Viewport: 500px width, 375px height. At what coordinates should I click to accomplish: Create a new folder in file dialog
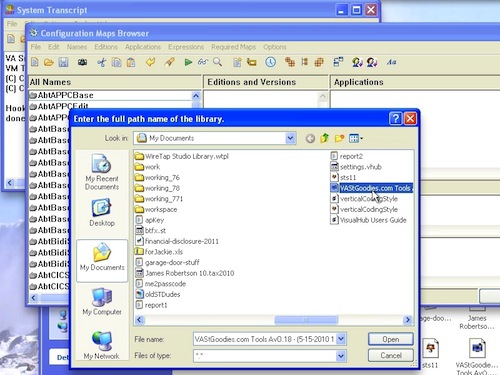pos(339,138)
